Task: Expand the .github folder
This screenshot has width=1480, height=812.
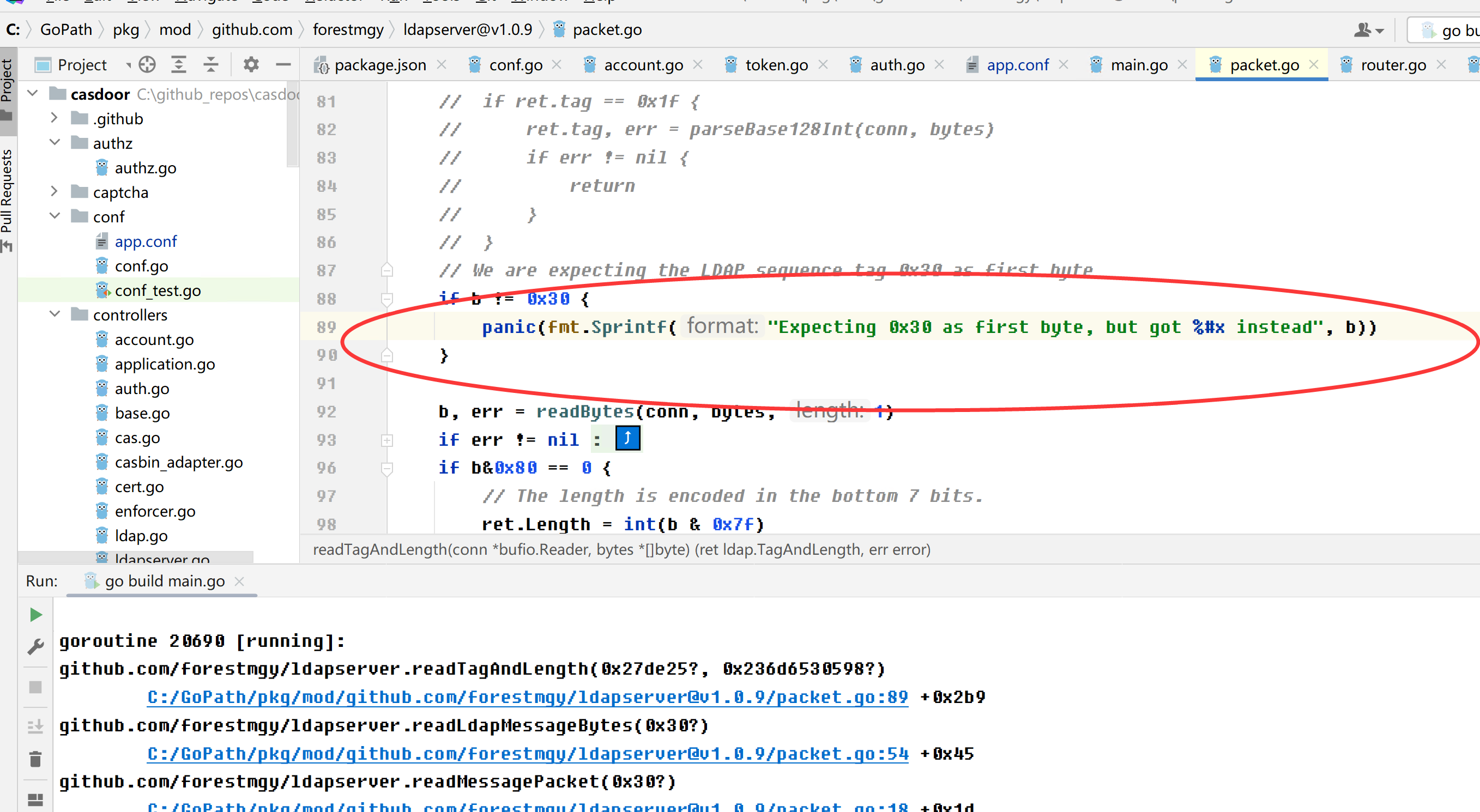Action: [55, 118]
